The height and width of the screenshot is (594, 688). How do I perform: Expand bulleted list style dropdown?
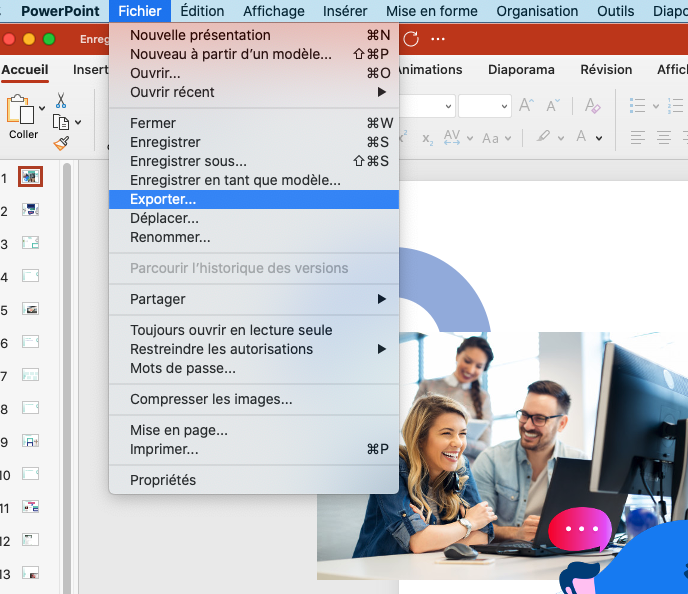click(656, 106)
